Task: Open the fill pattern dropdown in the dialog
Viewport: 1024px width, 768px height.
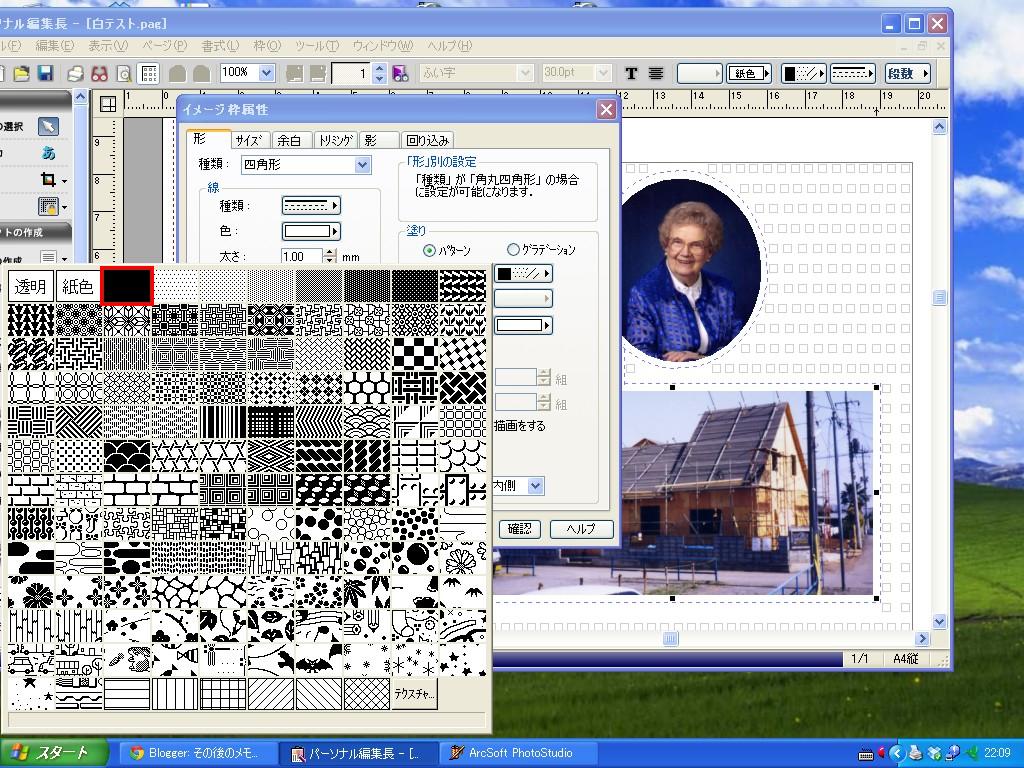Action: click(x=524, y=274)
